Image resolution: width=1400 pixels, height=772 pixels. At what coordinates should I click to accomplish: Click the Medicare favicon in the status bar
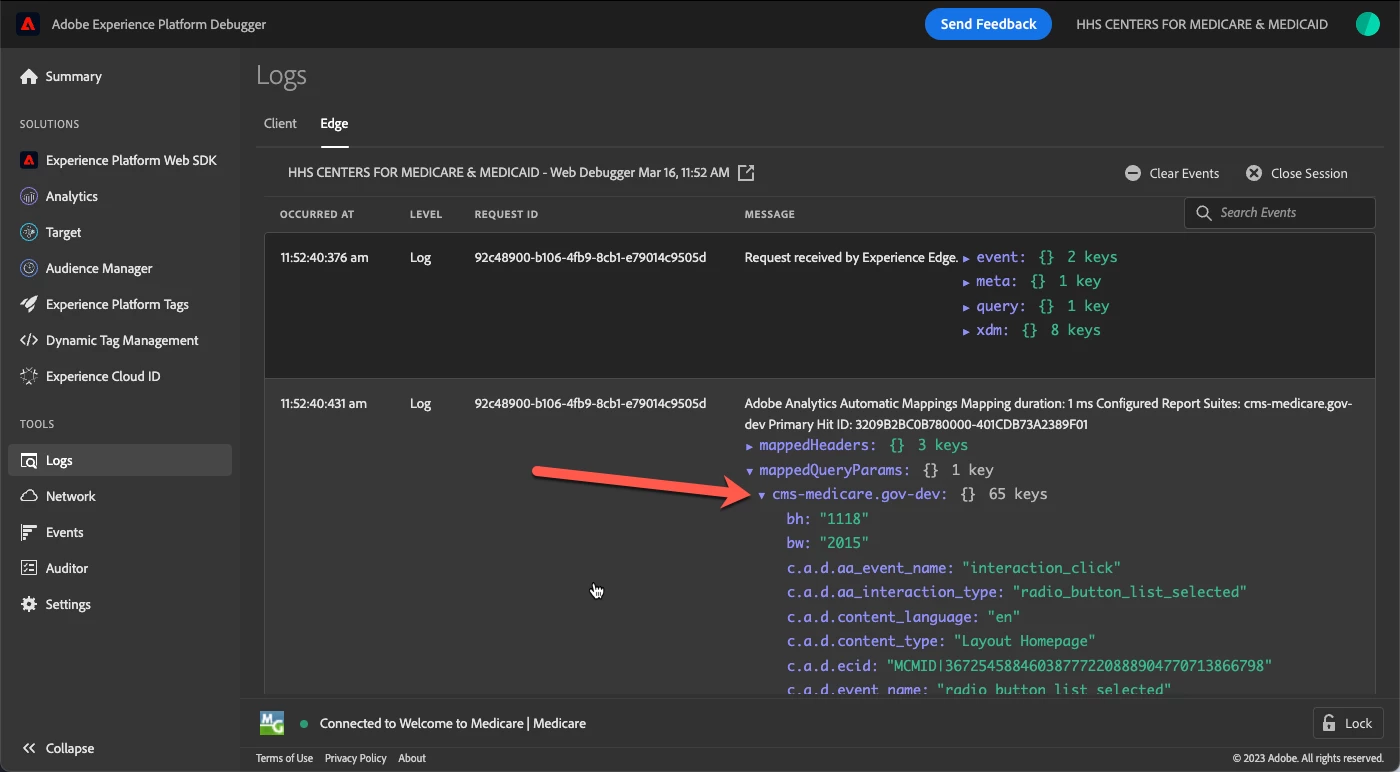(x=272, y=723)
